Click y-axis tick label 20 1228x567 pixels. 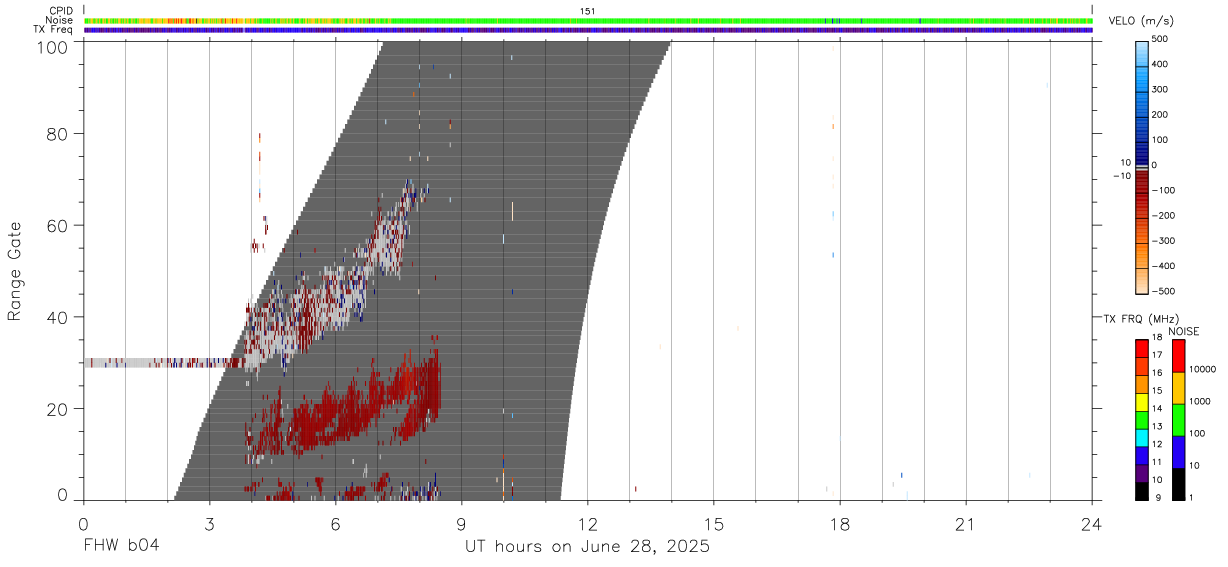(57, 409)
